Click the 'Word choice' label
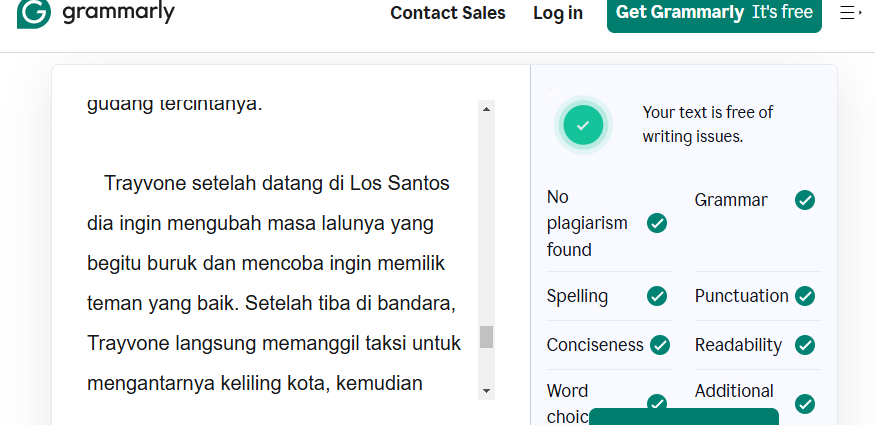The image size is (875, 425). pos(568,404)
